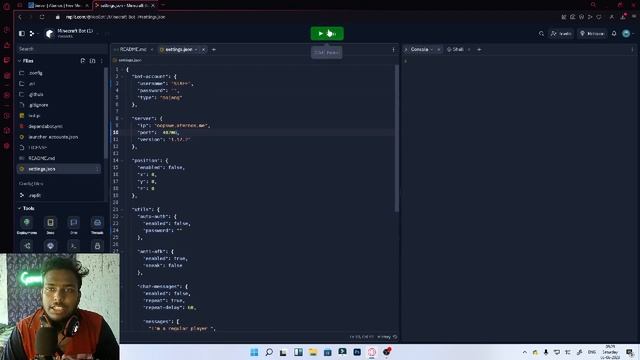Open the console pane three-dot menu
The width and height of the screenshot is (640, 360).
pos(633,50)
